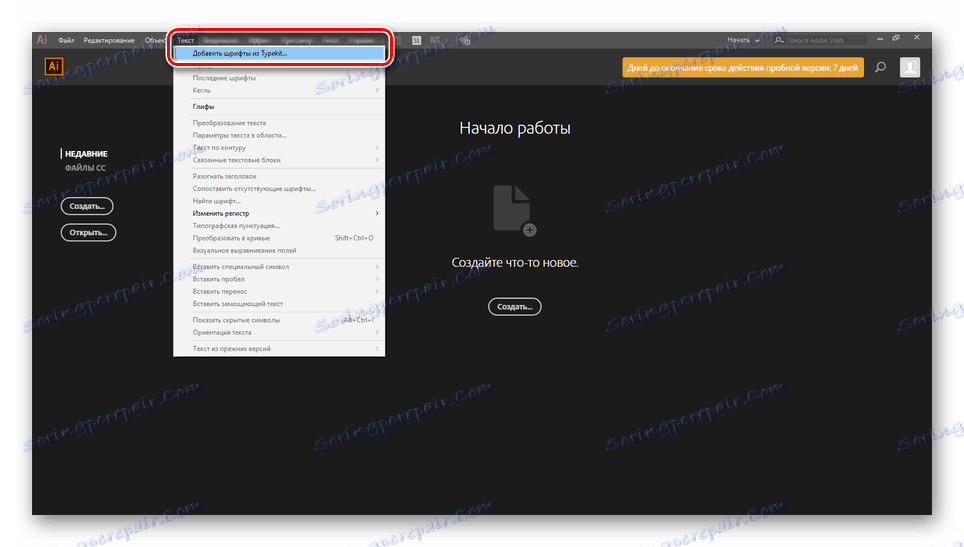Screen dimensions: 964x547
Task: Click the new document page icon
Action: (x=515, y=210)
